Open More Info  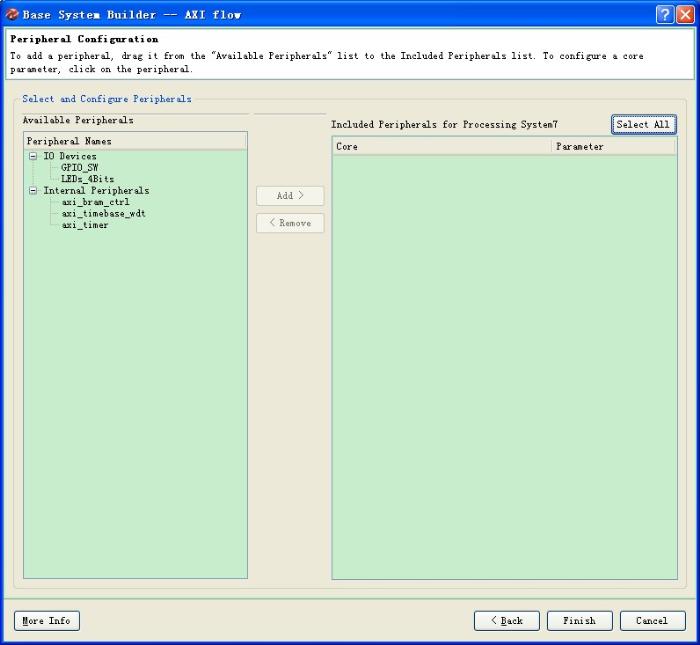pyautogui.click(x=47, y=621)
